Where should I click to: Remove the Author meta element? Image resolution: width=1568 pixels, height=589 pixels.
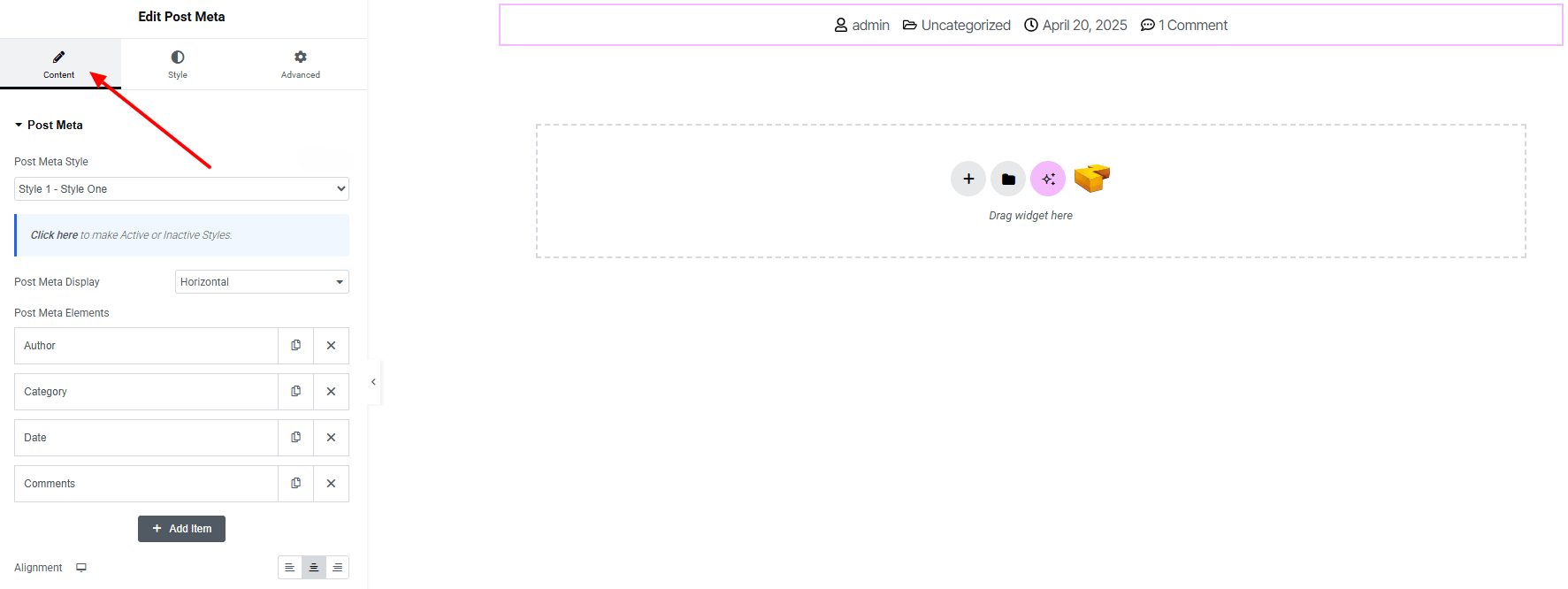coord(331,346)
